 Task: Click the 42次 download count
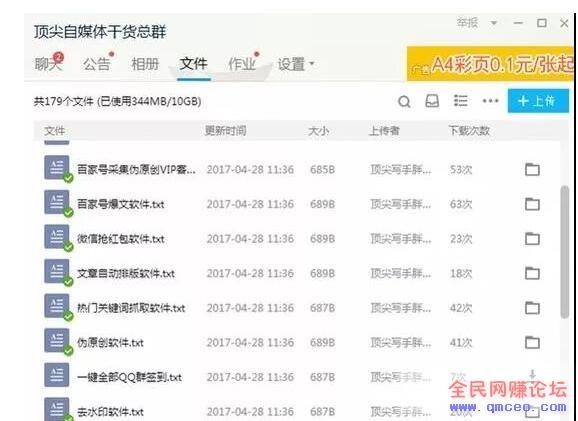461,308
